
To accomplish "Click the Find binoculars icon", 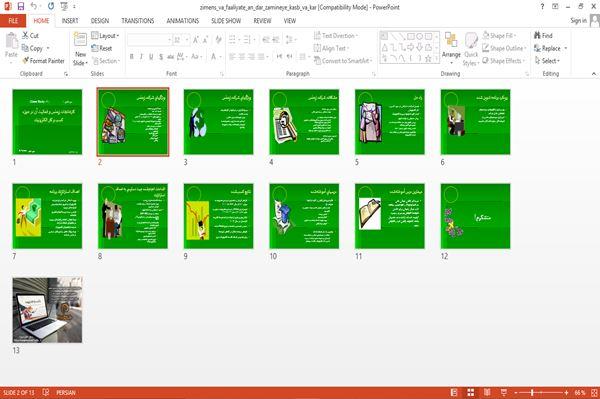I will [x=538, y=35].
